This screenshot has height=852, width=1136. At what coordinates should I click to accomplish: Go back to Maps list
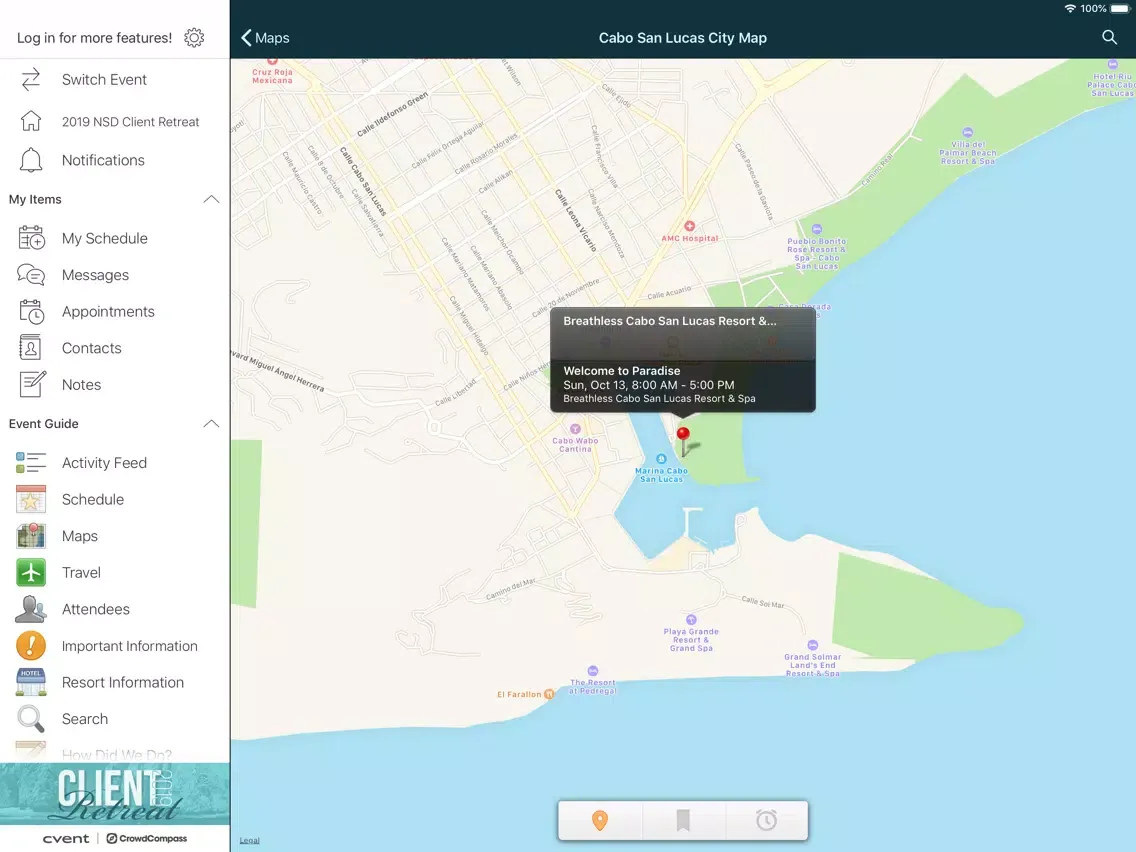(265, 38)
